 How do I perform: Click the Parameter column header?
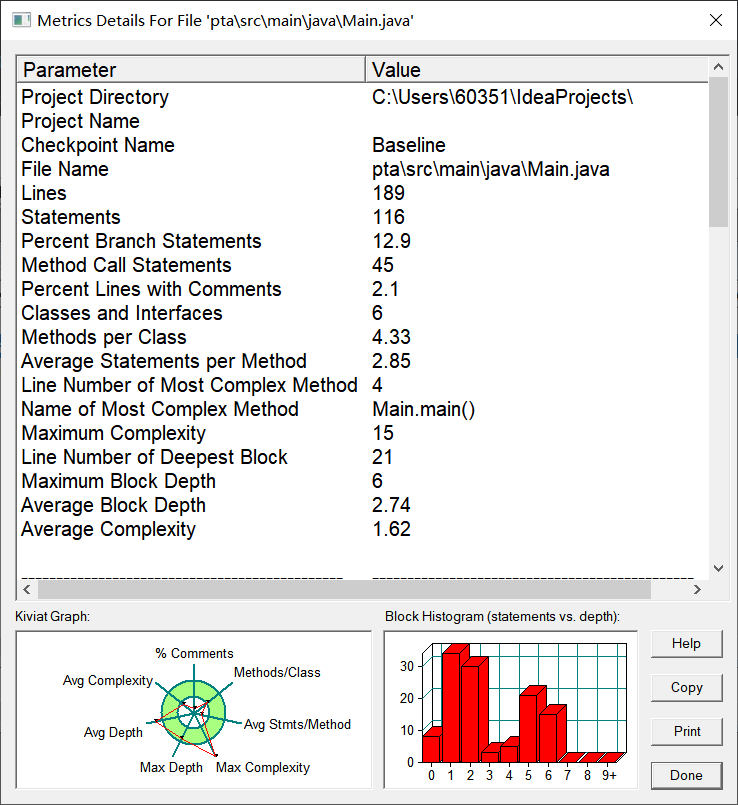pos(191,69)
